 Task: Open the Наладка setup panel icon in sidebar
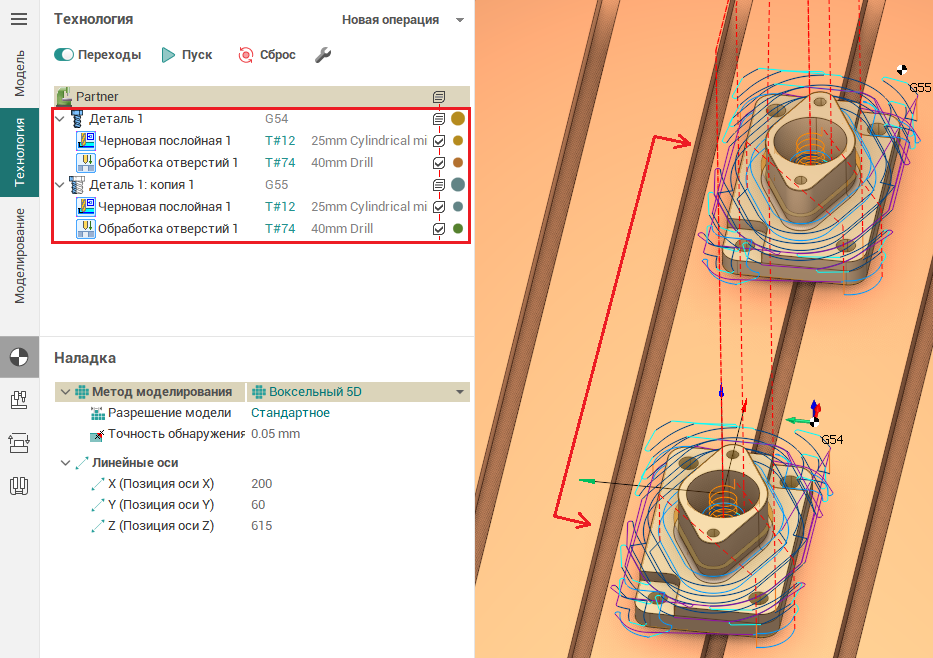click(x=19, y=357)
